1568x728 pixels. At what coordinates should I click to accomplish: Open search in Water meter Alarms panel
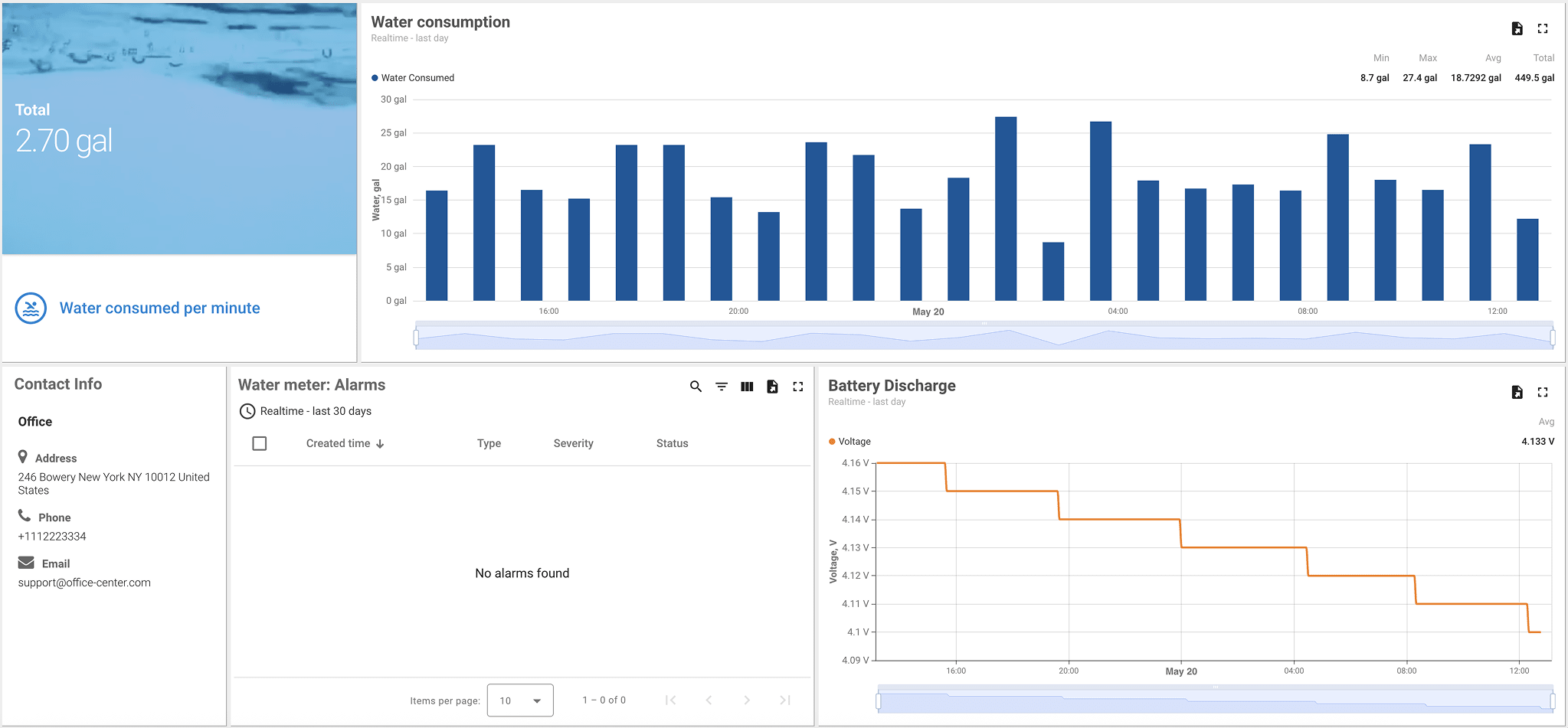coord(696,387)
